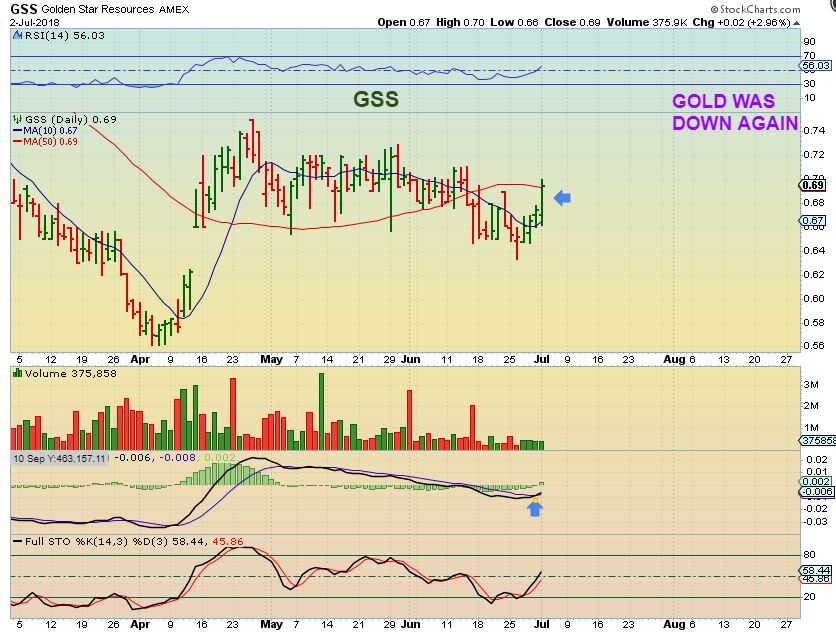Viewport: 836px width, 632px height.
Task: Click the volume bars icon before Volume 375,858
Action: click(x=18, y=373)
